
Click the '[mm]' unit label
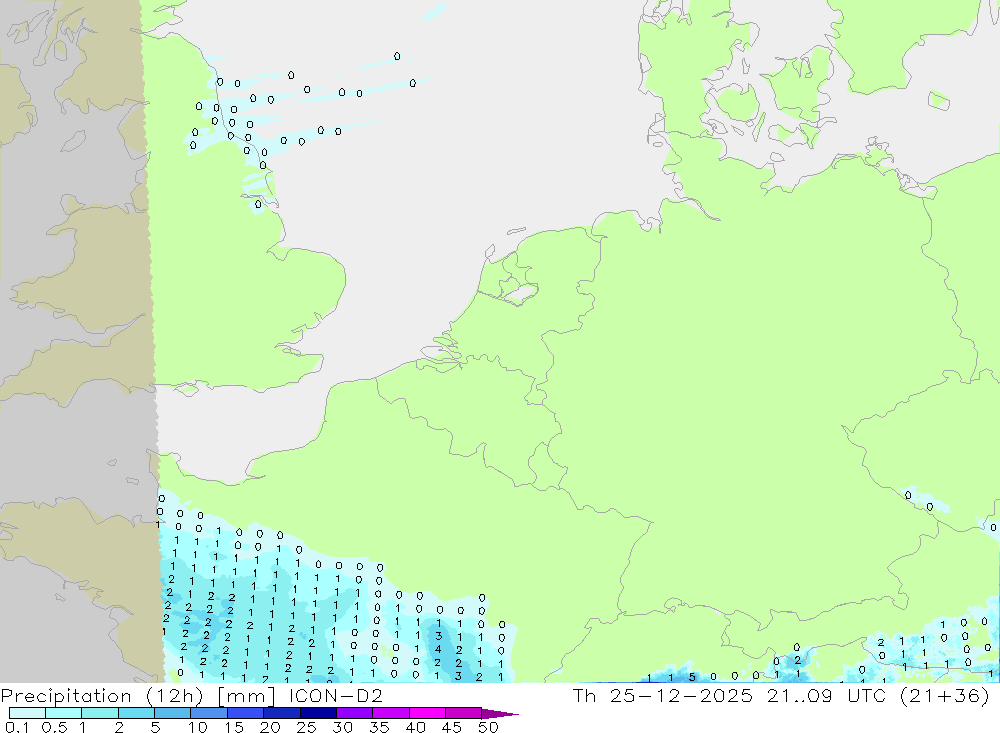[x=246, y=695]
